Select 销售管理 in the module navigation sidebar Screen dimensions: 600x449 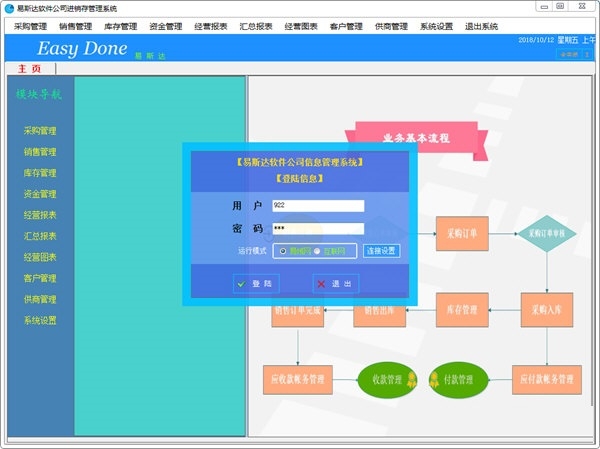pyautogui.click(x=40, y=152)
